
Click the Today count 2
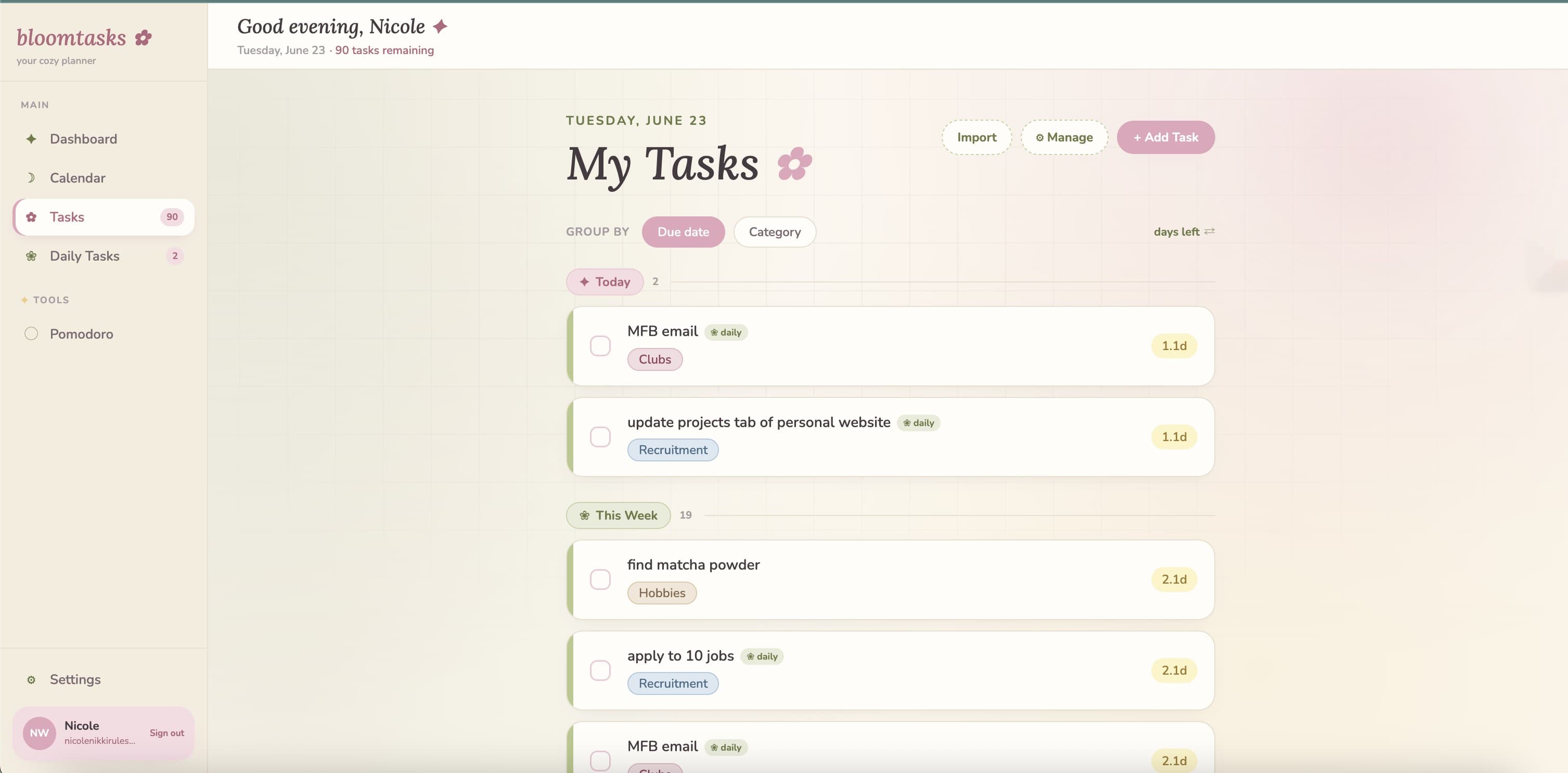(655, 281)
